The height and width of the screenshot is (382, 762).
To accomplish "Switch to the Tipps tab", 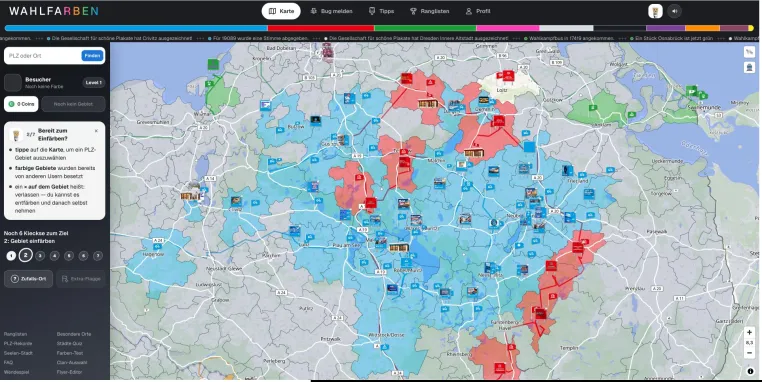I will [x=381, y=11].
